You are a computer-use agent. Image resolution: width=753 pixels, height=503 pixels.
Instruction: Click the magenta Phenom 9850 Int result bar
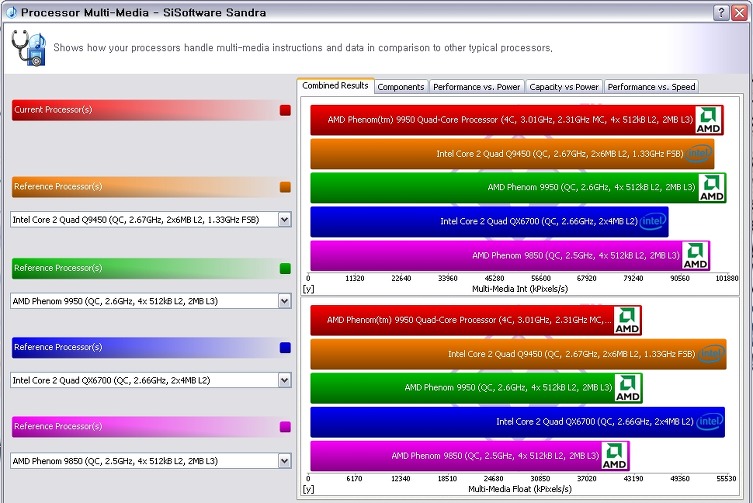point(510,256)
